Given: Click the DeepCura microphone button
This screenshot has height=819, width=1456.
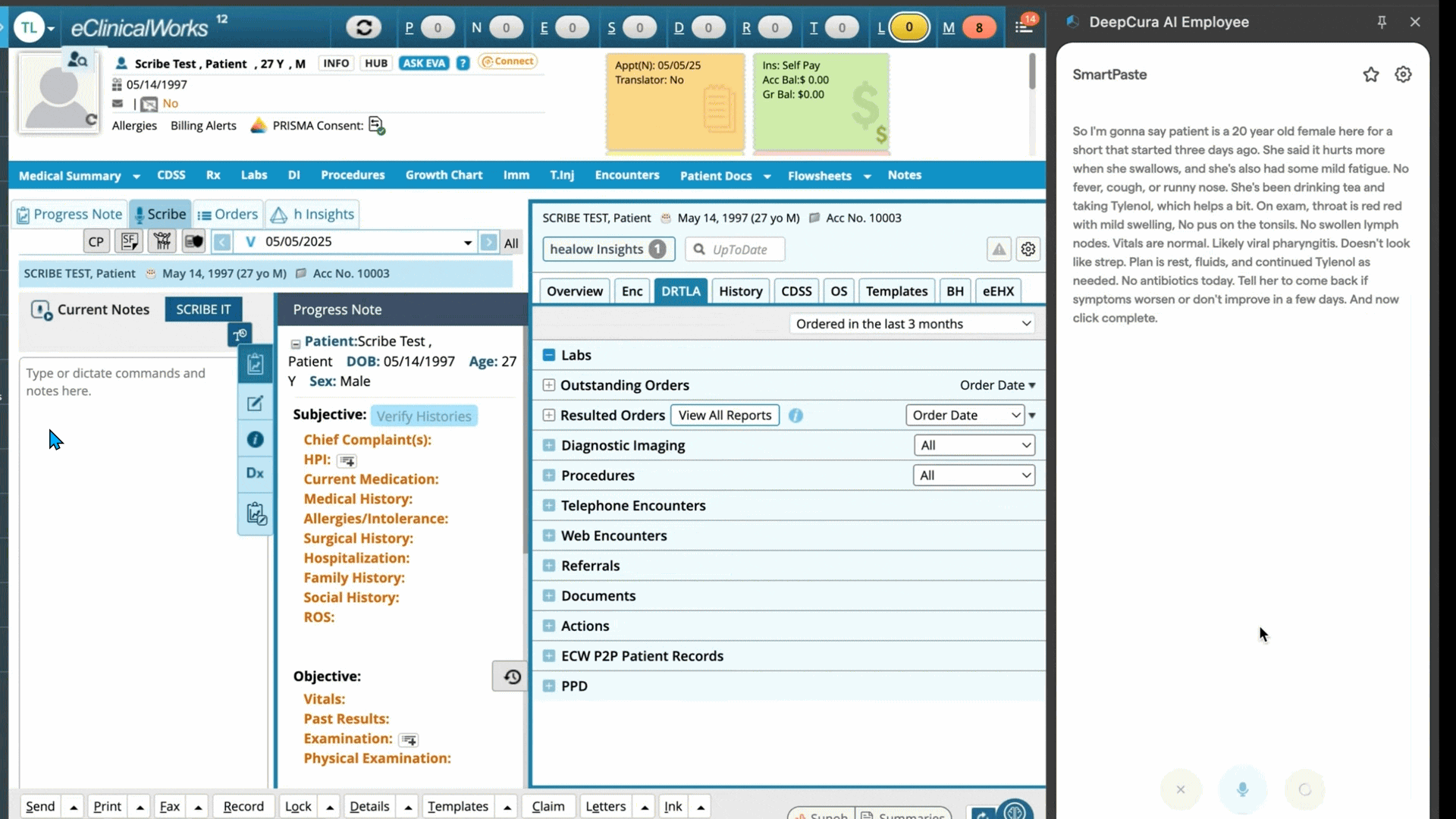Looking at the screenshot, I should coord(1242,789).
